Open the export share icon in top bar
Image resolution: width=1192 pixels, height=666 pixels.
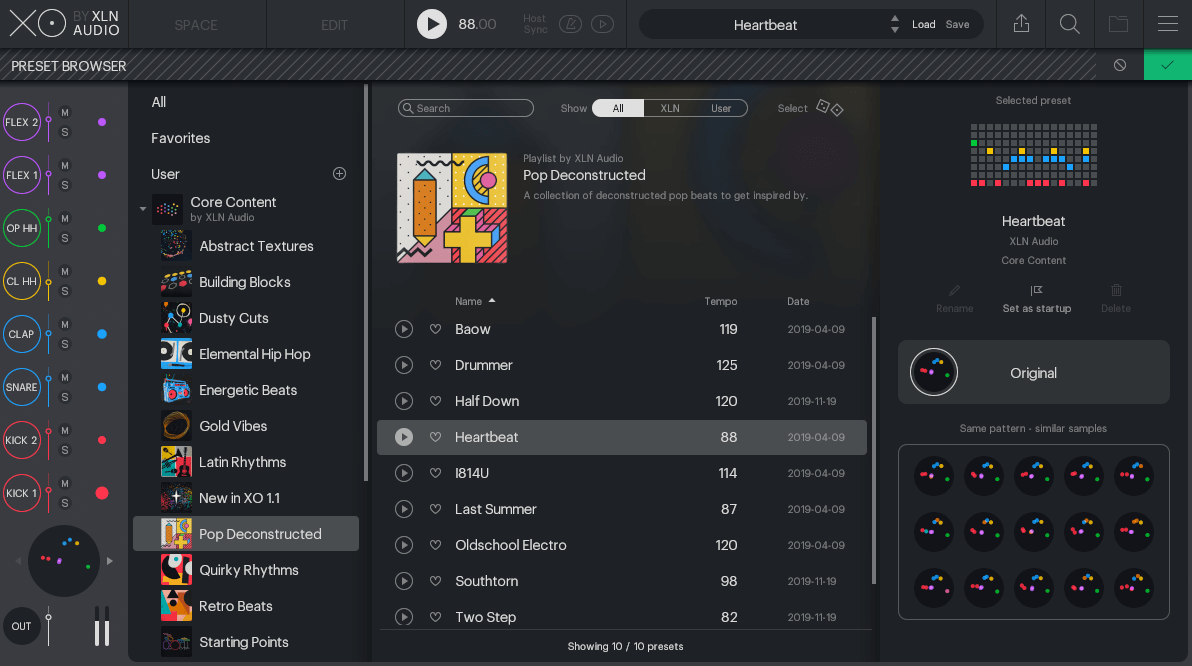pyautogui.click(x=1021, y=24)
